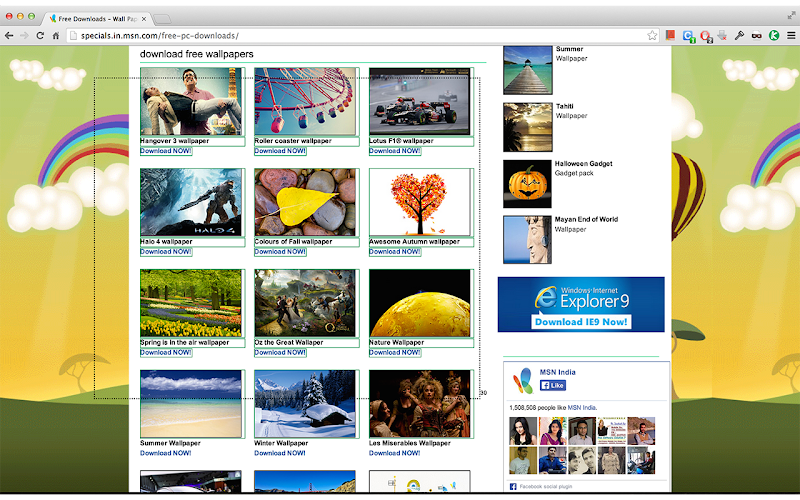Open the Les Miserables wallpaper thumbnail
Image resolution: width=800 pixels, height=500 pixels.
tap(419, 404)
